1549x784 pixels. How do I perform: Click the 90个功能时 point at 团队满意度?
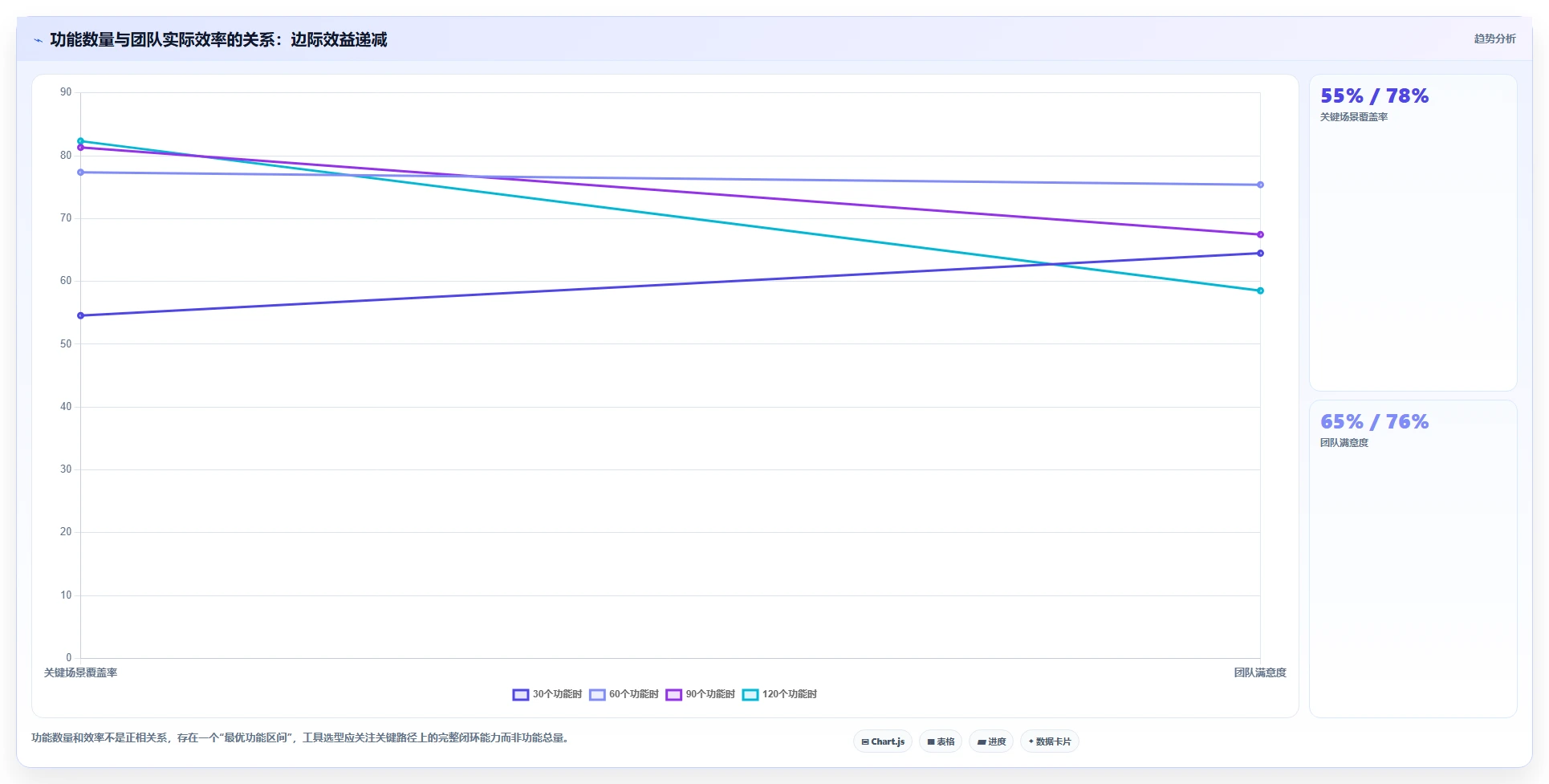1260,234
